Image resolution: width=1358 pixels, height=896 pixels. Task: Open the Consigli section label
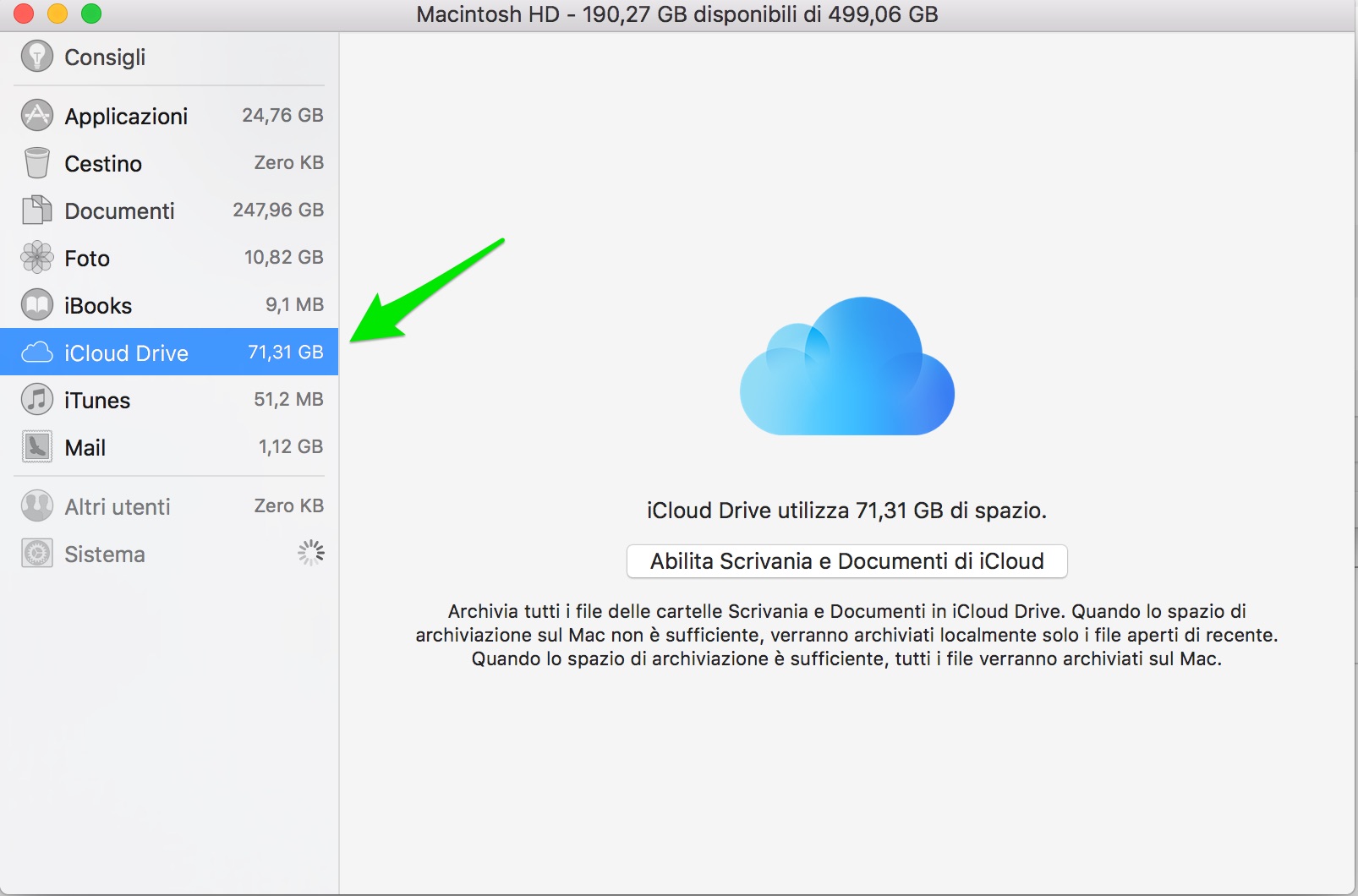[105, 57]
